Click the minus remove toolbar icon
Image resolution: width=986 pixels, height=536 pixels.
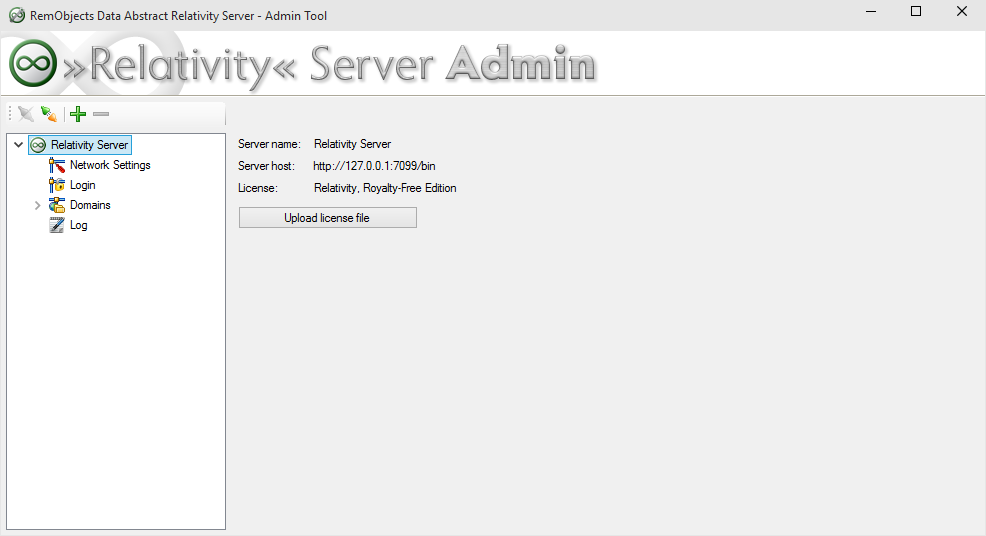[101, 114]
